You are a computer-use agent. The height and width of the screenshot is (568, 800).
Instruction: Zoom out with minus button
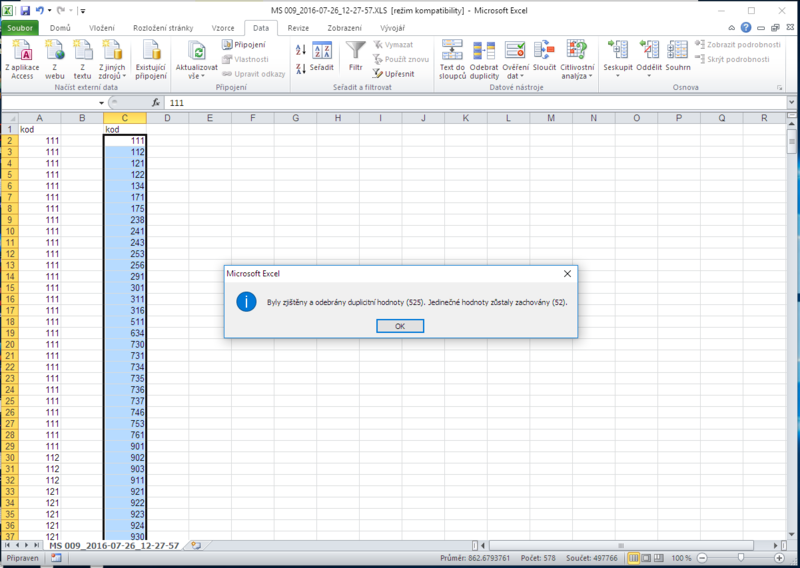point(703,558)
